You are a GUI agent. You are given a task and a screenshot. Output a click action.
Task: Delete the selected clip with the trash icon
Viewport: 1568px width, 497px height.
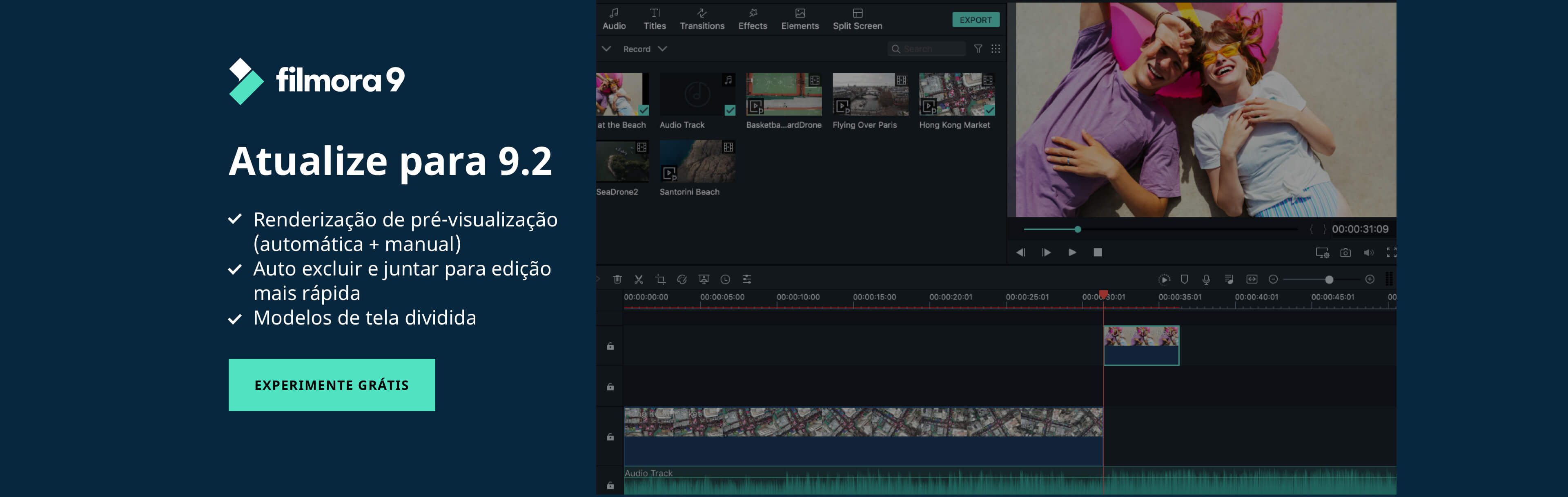617,279
